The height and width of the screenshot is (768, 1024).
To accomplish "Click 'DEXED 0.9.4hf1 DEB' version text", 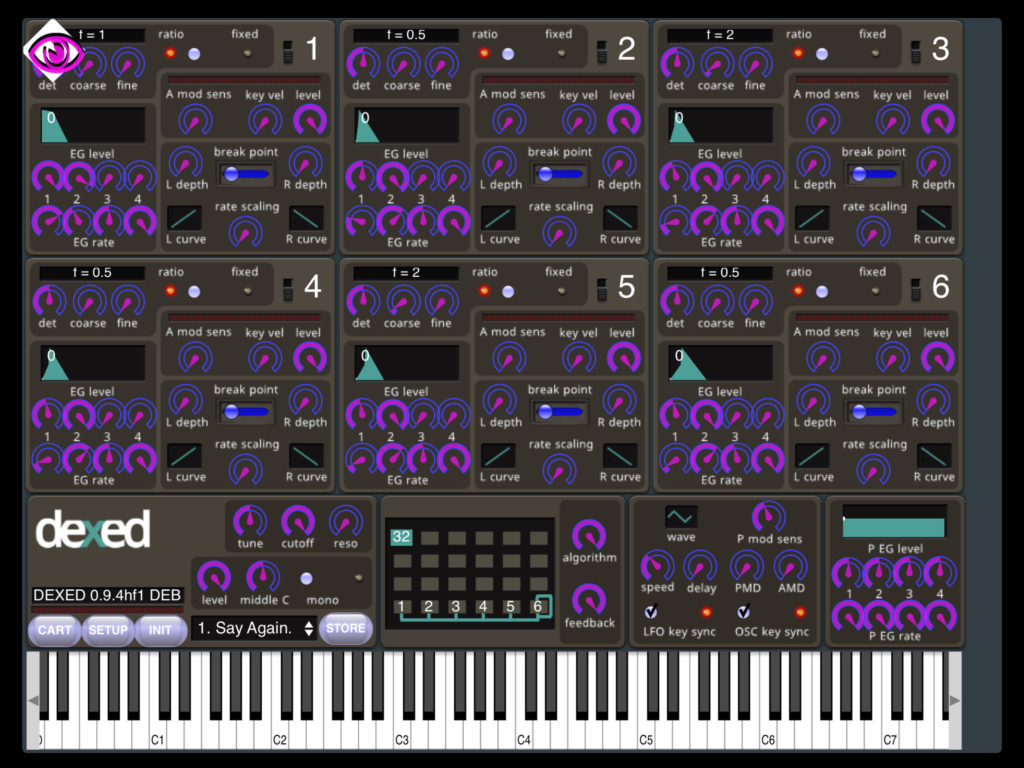I will 107,595.
